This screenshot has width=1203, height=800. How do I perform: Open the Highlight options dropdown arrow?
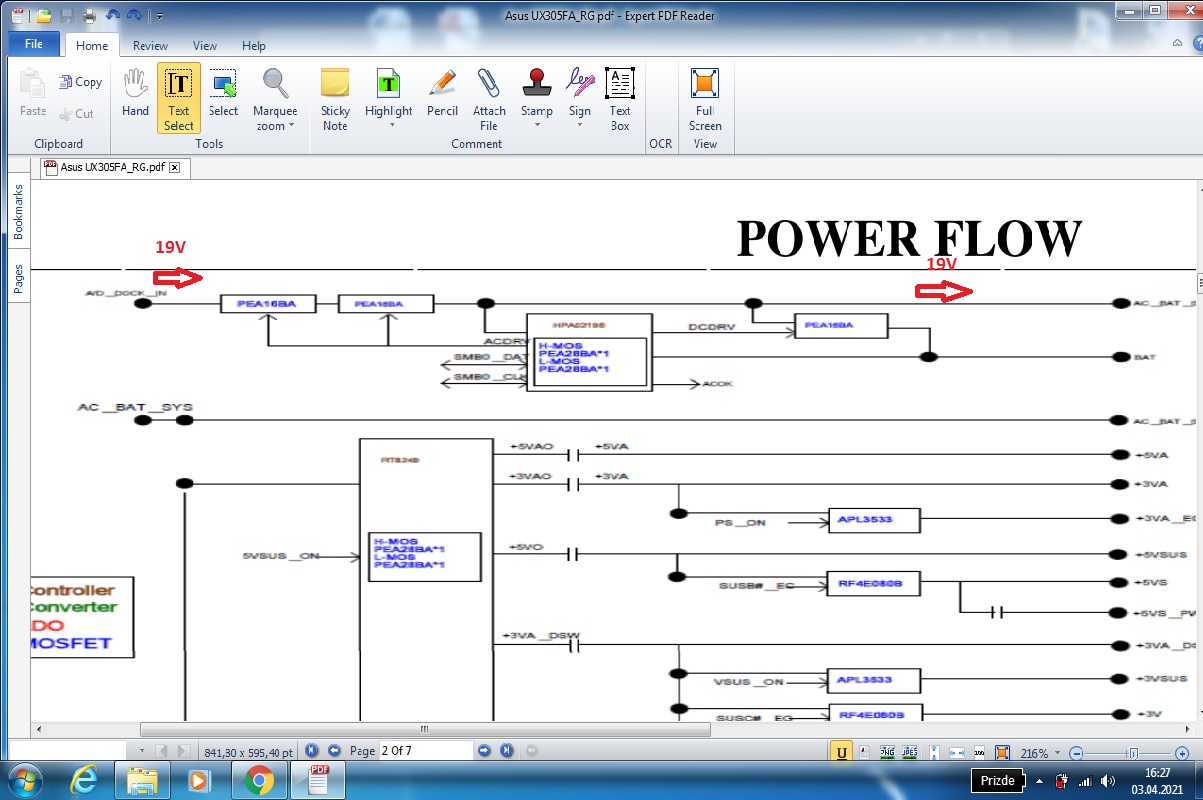[391, 127]
